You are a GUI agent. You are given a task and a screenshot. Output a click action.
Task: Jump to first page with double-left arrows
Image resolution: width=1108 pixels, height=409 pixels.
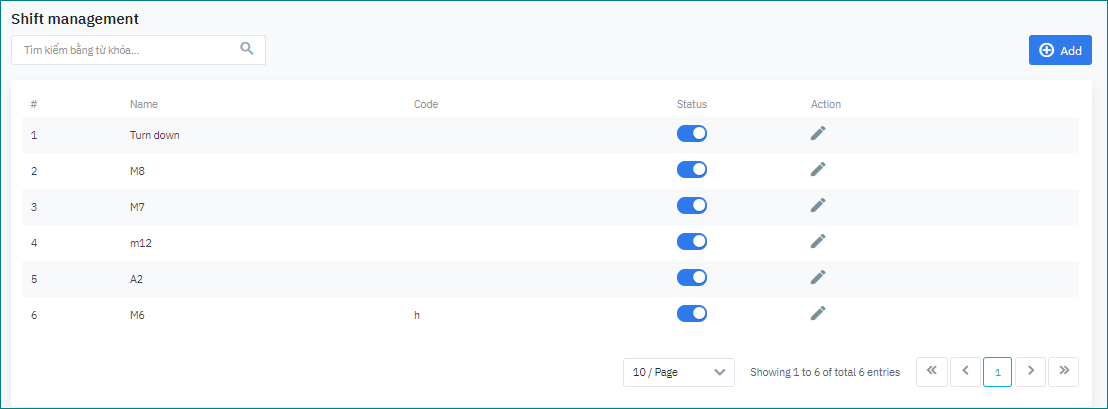pyautogui.click(x=931, y=371)
